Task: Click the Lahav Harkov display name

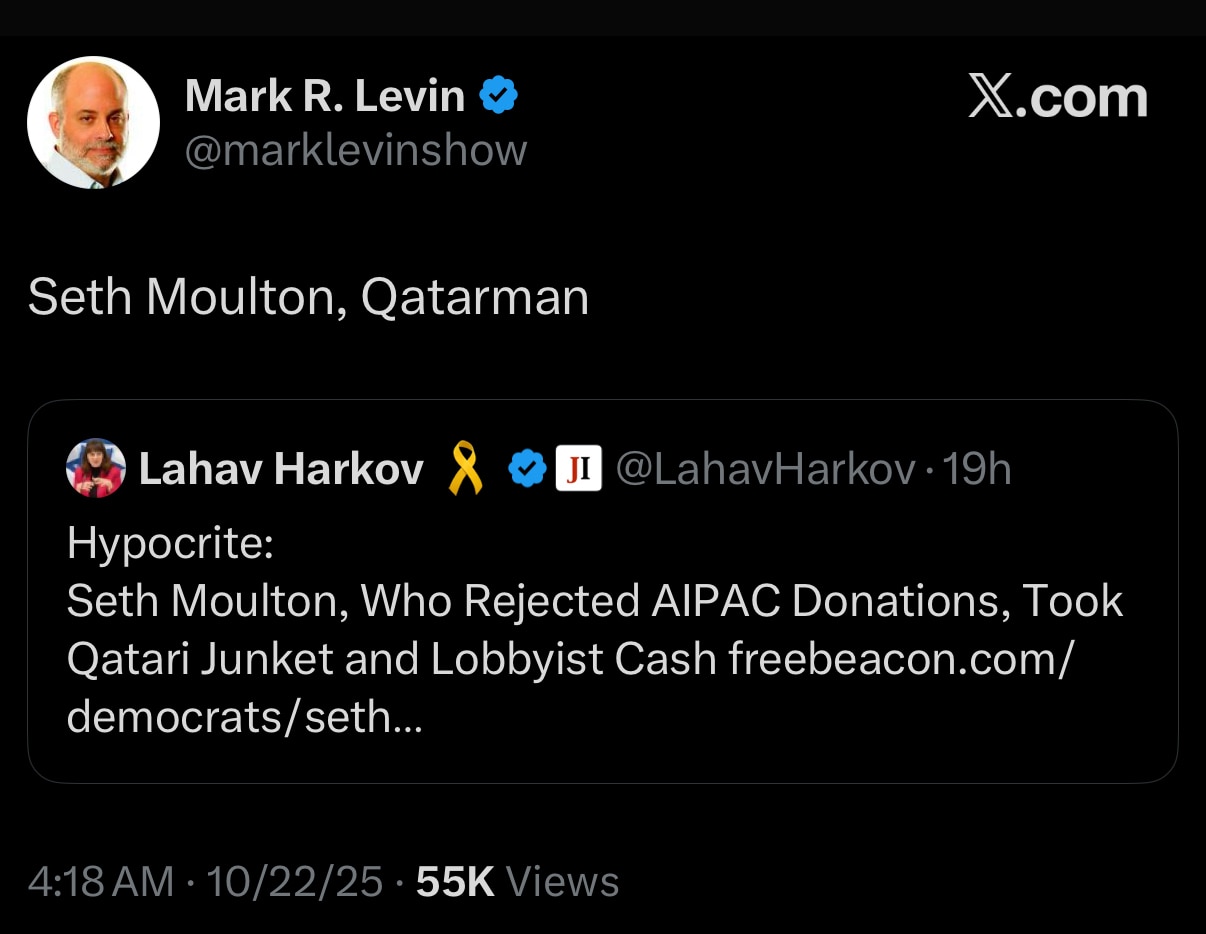Action: click(x=281, y=469)
